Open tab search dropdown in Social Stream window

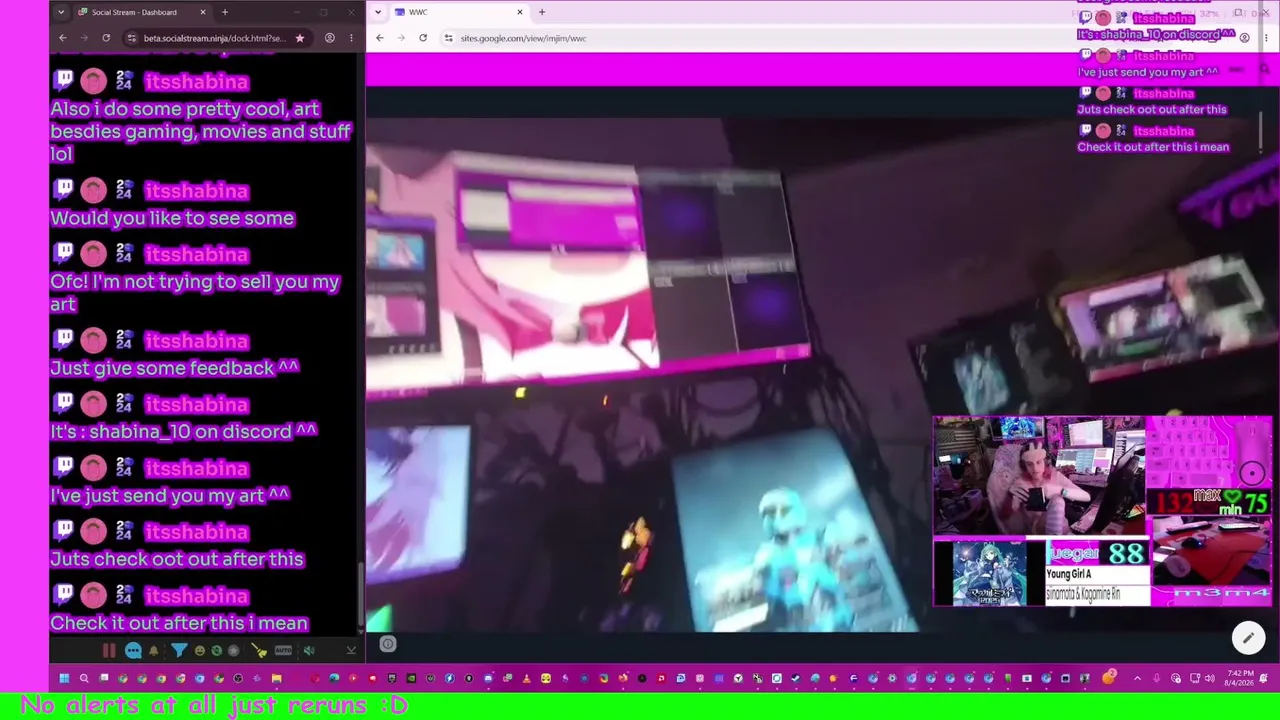tap(61, 12)
